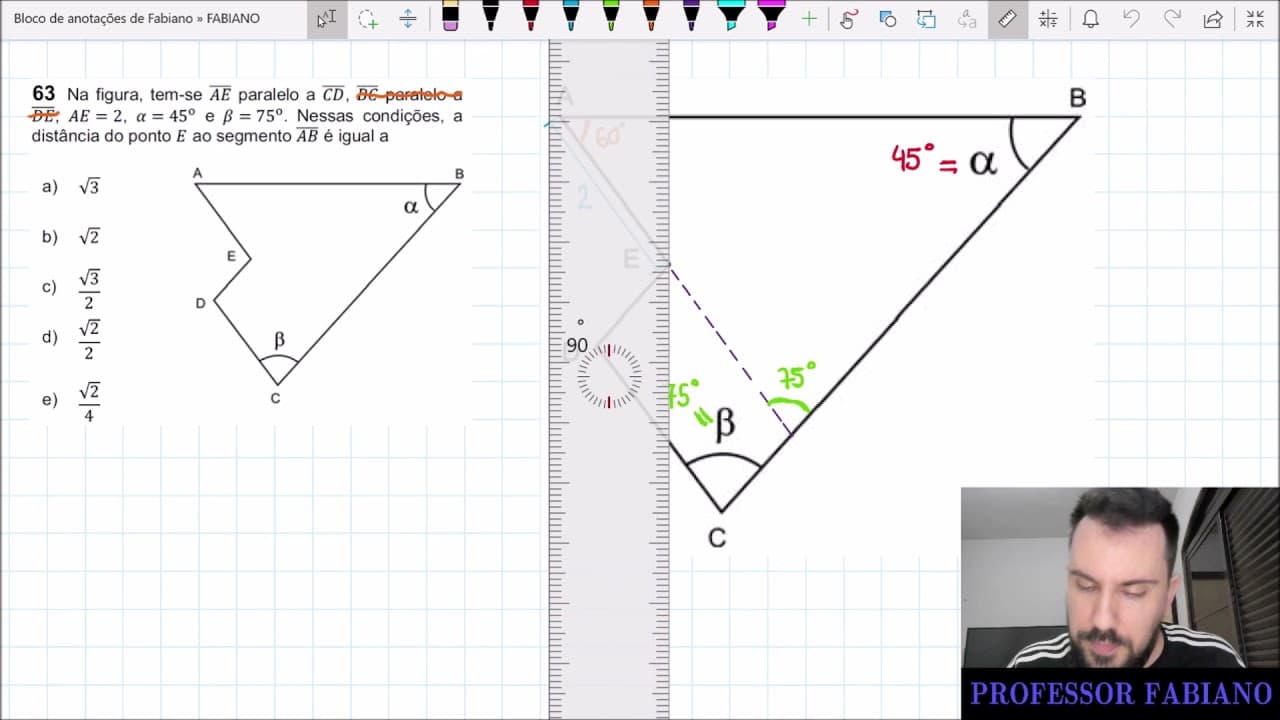Click the ruler's 90 degree angle dial
This screenshot has height=720, width=1280.
pyautogui.click(x=609, y=376)
